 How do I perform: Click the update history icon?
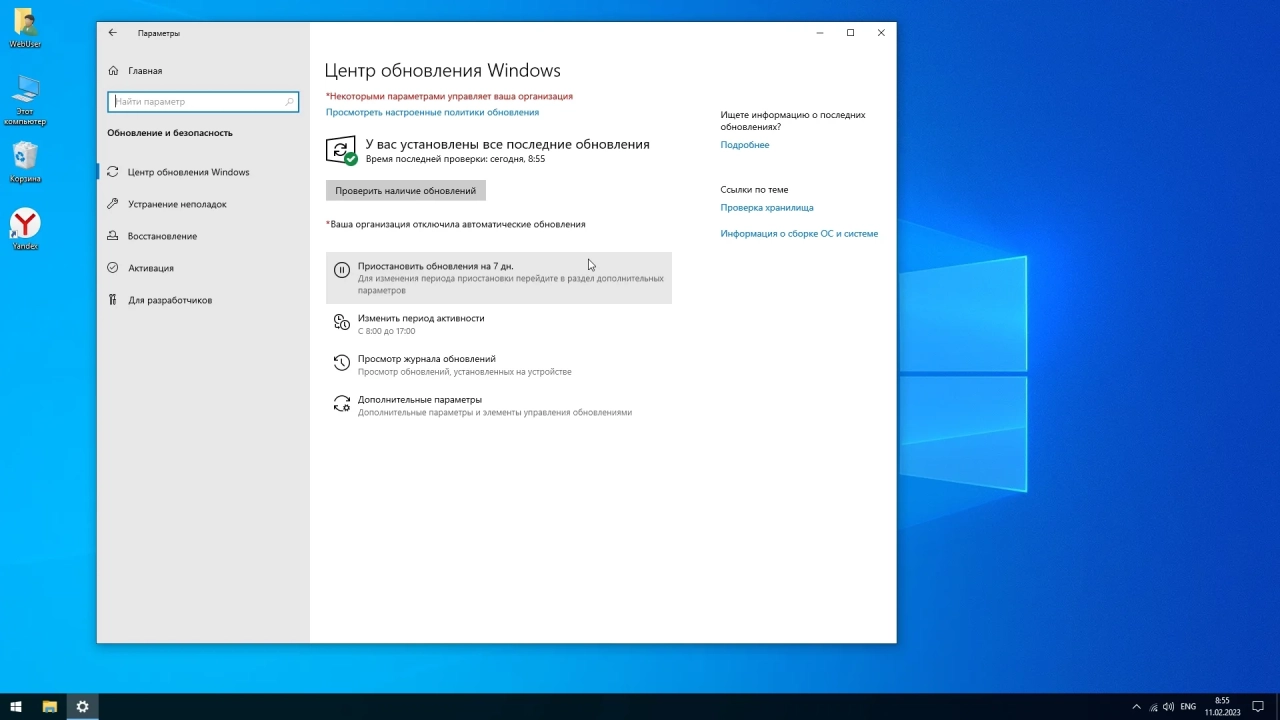click(x=341, y=363)
